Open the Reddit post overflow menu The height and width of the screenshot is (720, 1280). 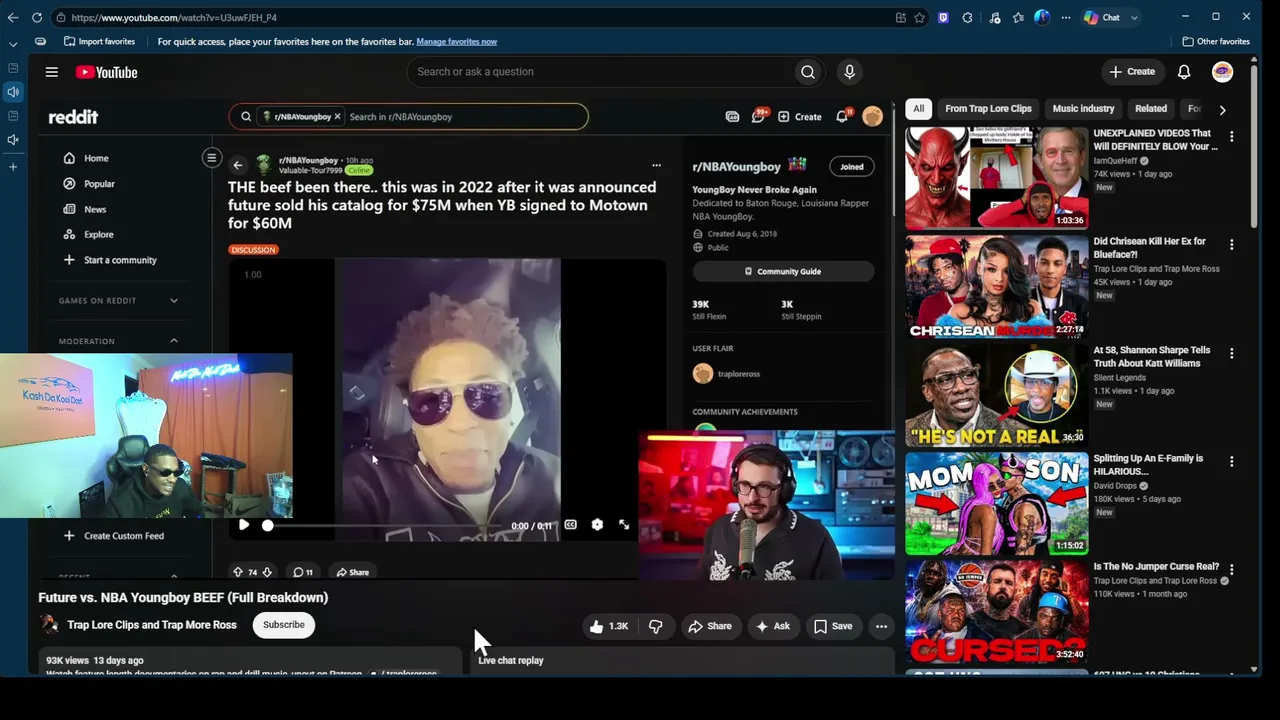[656, 165]
